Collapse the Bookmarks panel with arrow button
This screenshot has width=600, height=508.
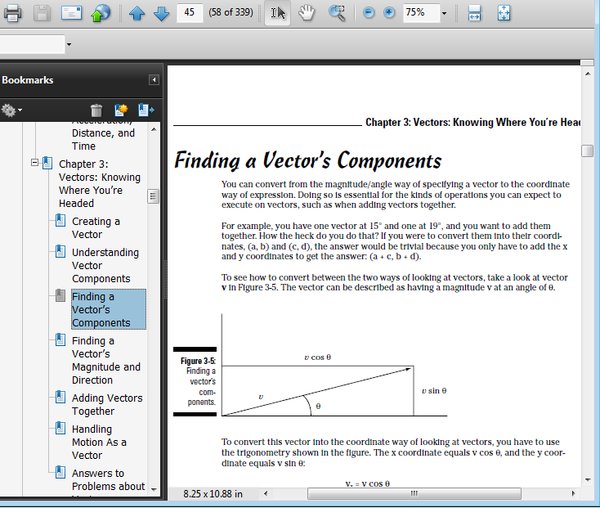coord(154,80)
